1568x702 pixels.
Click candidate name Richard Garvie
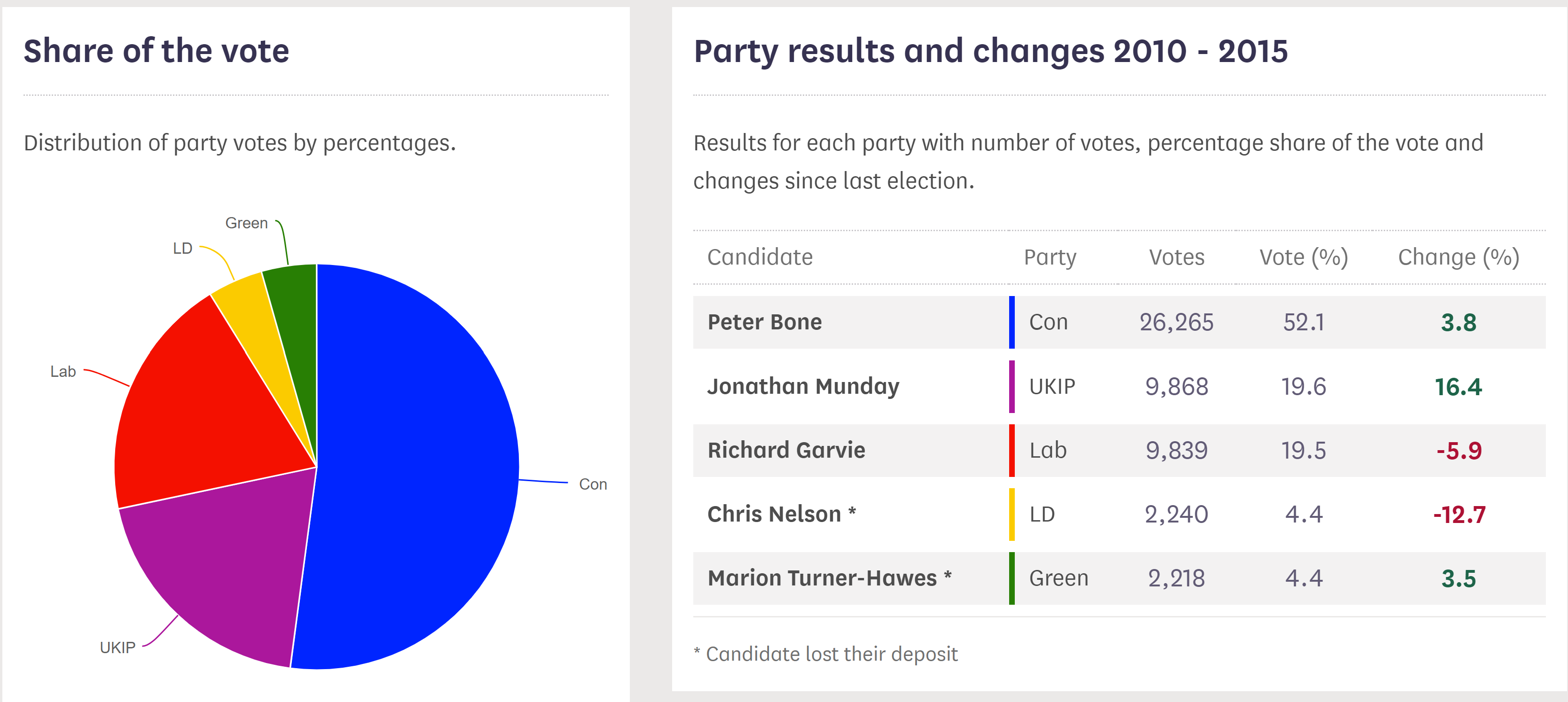click(x=786, y=450)
